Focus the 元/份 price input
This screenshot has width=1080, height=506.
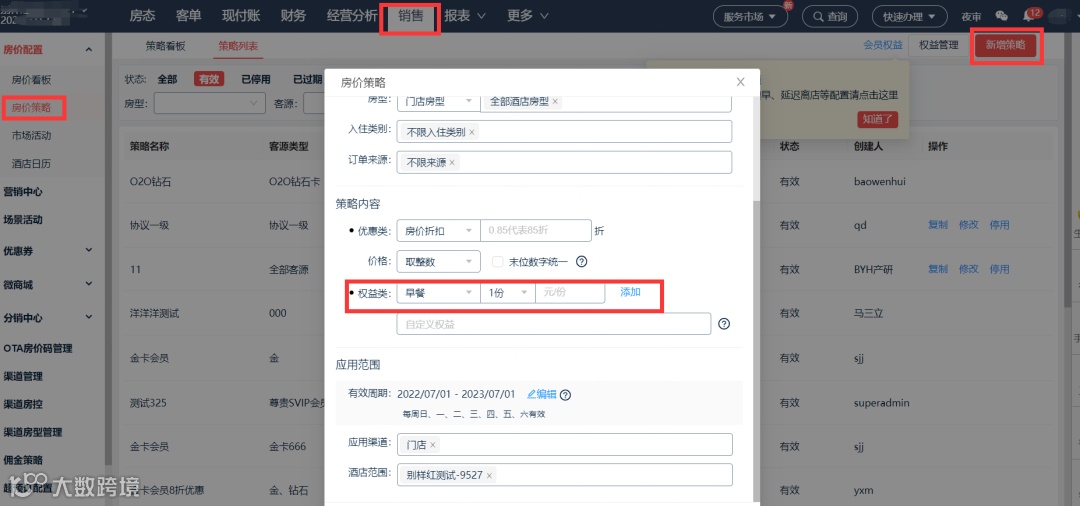click(570, 293)
